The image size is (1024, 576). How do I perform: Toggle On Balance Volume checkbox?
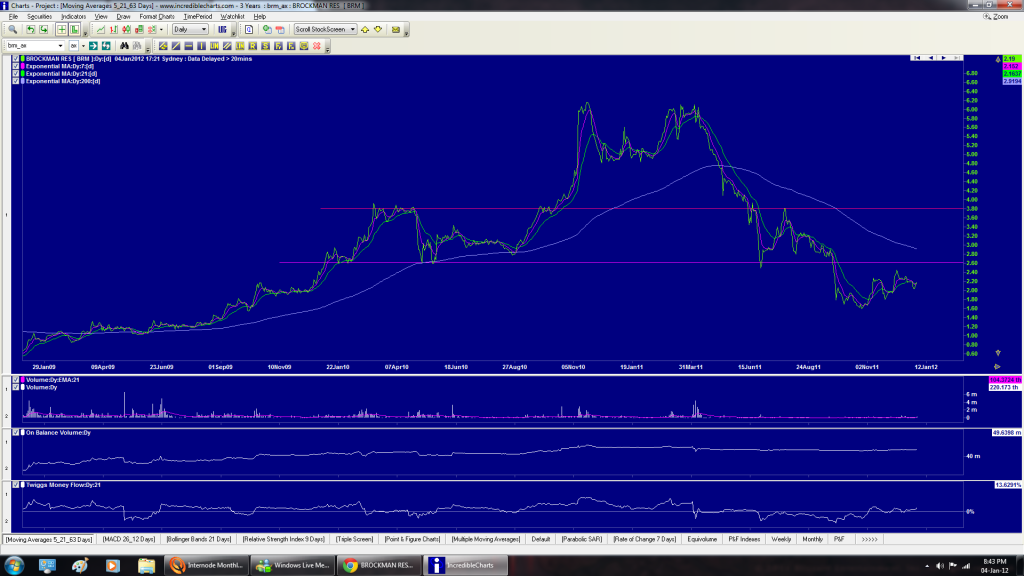coord(16,432)
